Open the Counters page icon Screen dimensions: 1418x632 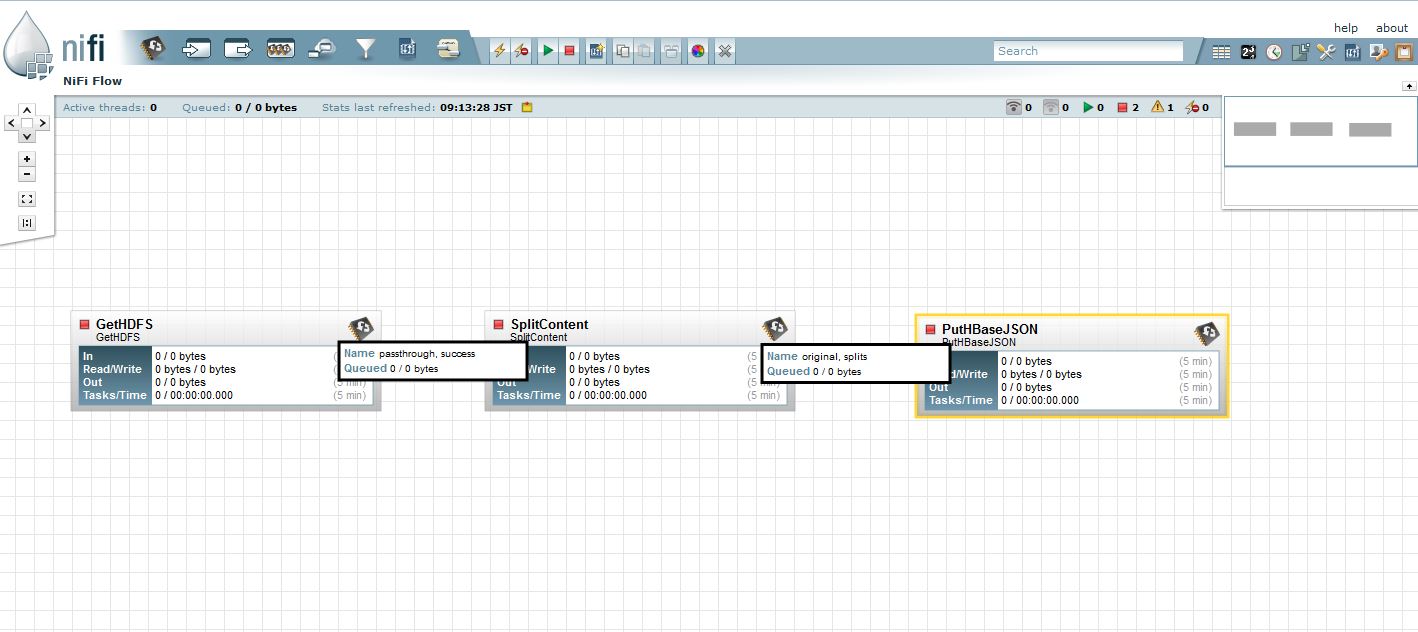pyautogui.click(x=1248, y=50)
